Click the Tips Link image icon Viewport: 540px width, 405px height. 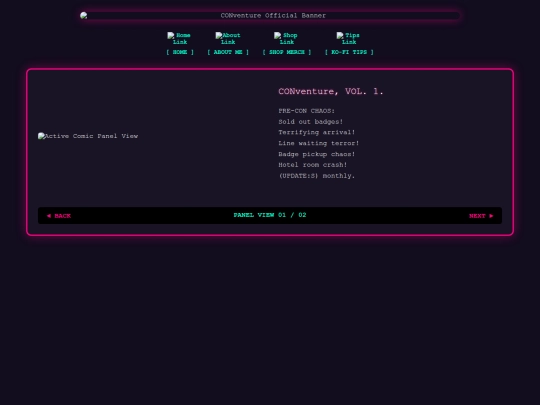point(349,39)
